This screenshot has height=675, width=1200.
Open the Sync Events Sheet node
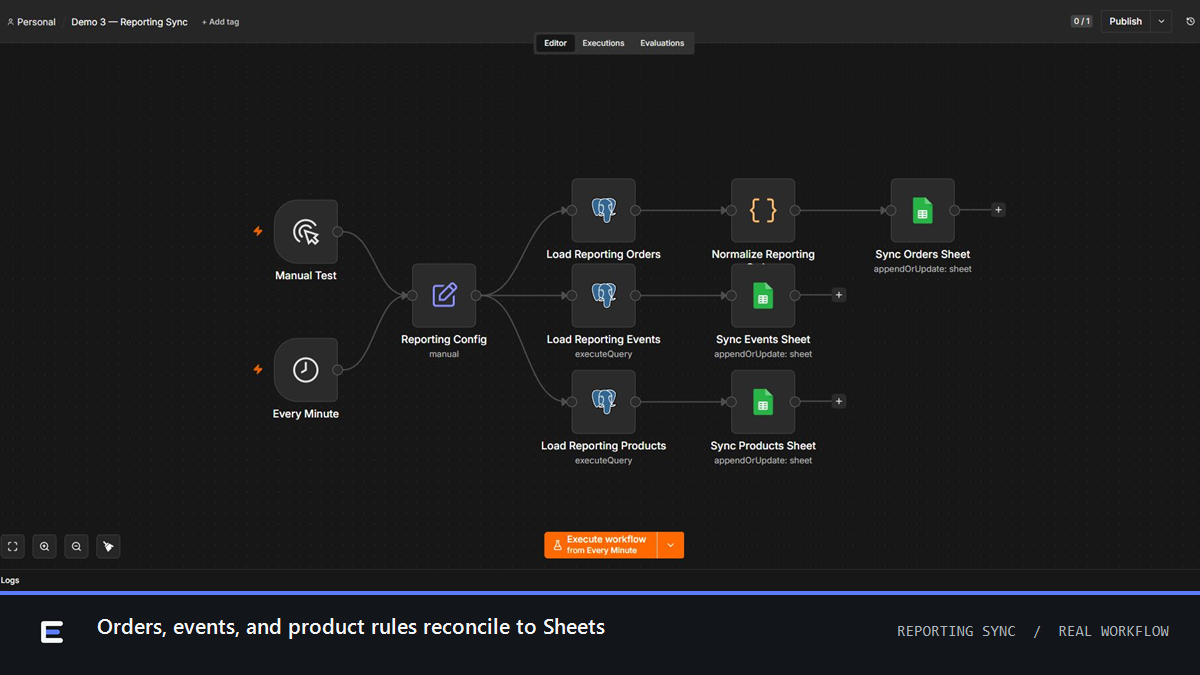(x=763, y=295)
